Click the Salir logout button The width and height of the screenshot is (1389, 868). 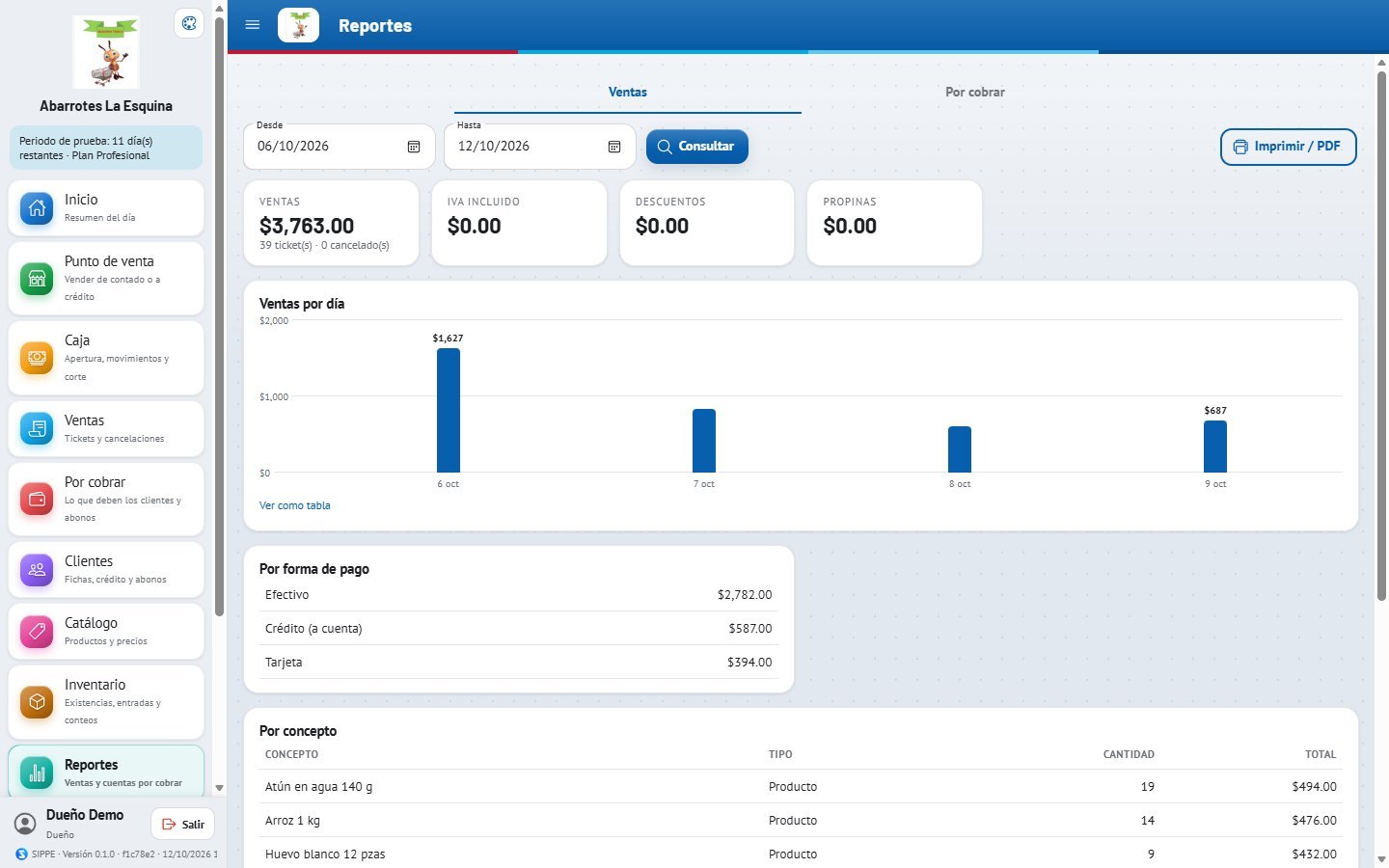click(183, 825)
